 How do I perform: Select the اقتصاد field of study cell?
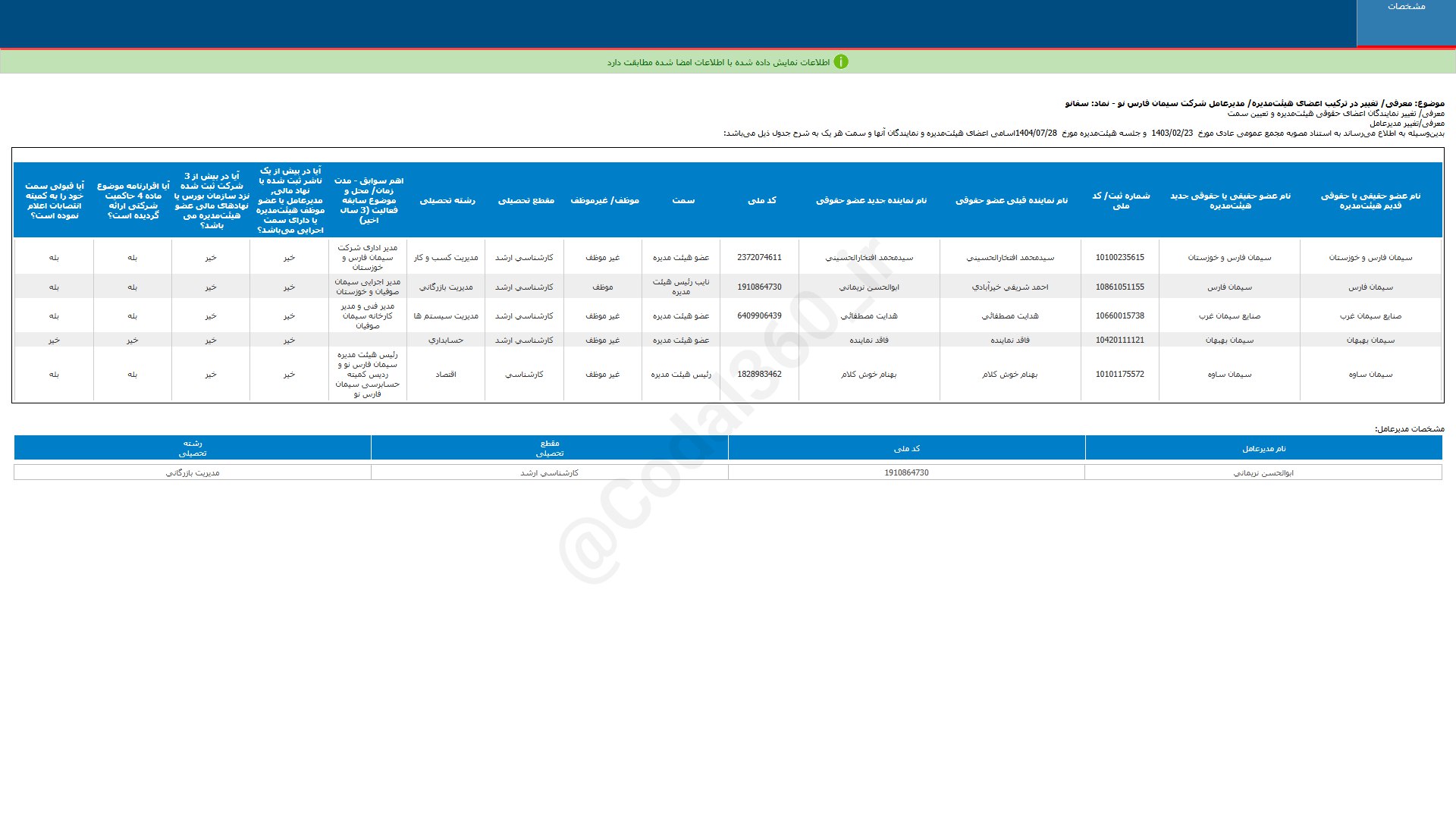445,375
